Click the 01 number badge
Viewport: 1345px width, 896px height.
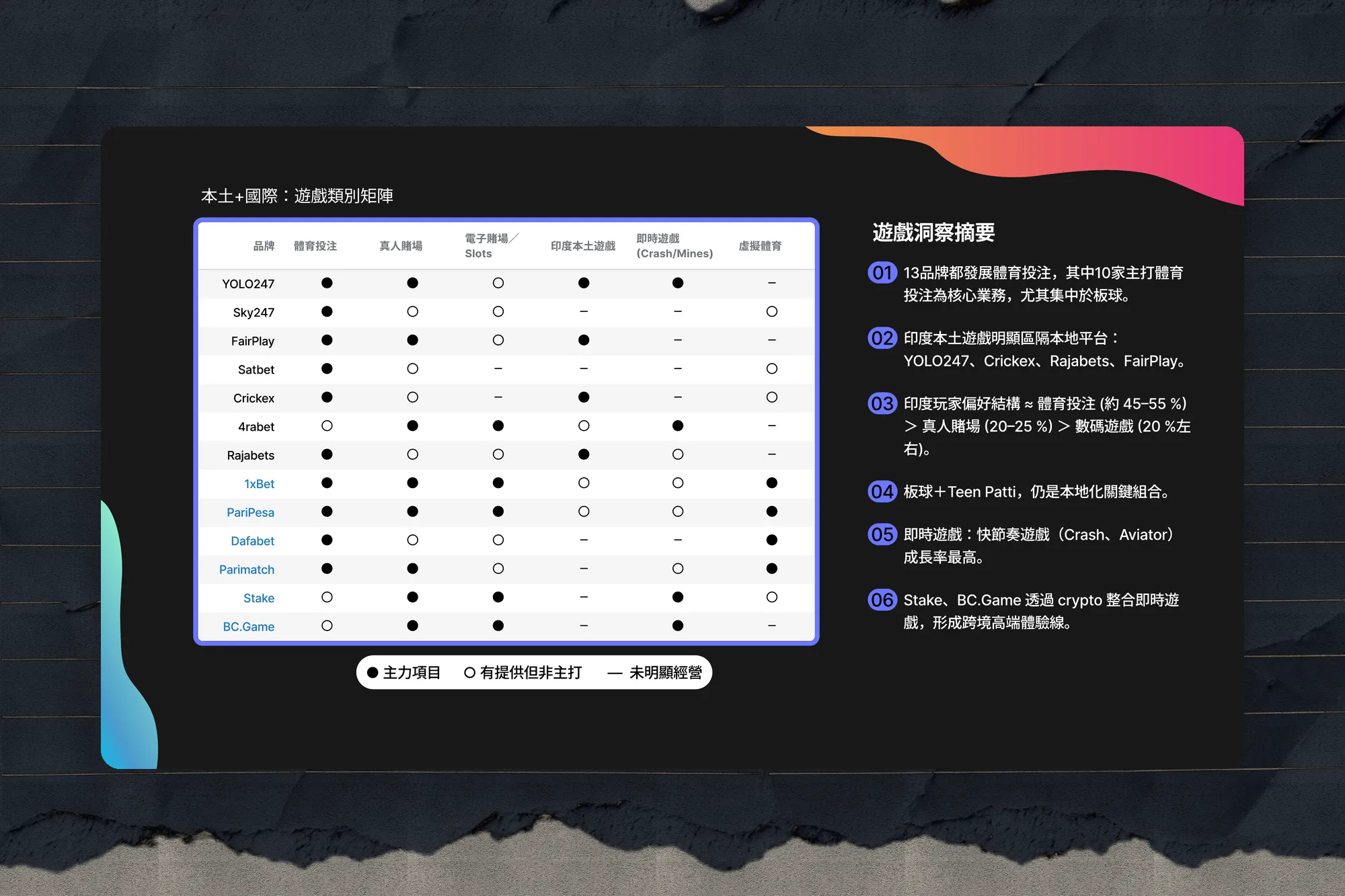click(x=882, y=273)
